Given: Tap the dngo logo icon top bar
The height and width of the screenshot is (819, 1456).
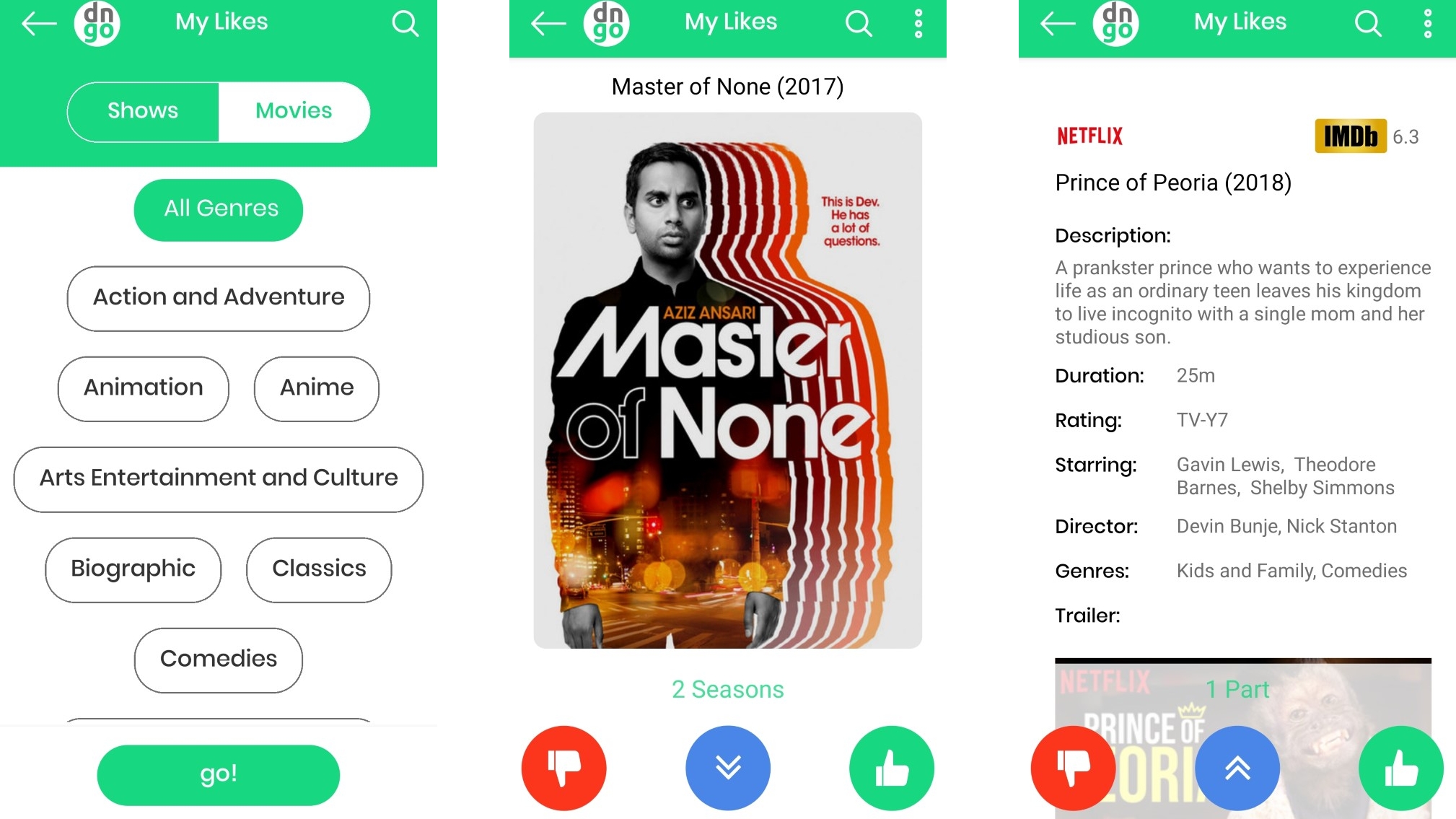Looking at the screenshot, I should [x=97, y=25].
